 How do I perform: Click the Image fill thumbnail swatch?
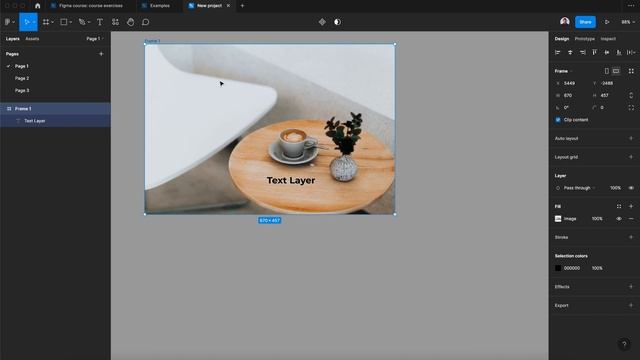click(558, 219)
